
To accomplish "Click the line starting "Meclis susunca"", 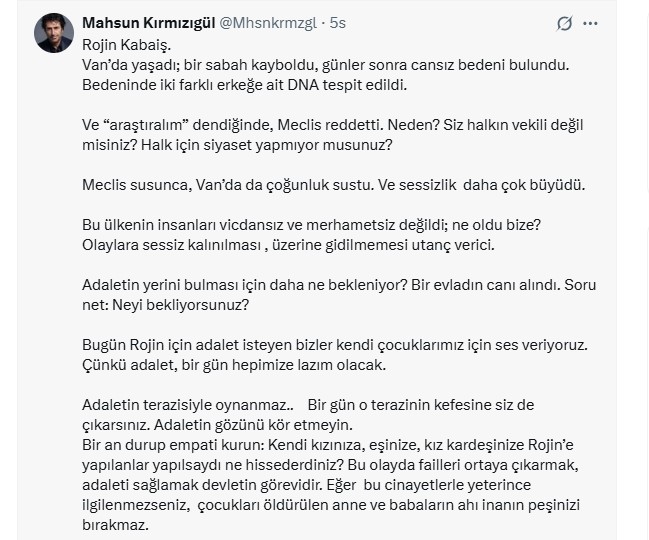I will tap(332, 185).
